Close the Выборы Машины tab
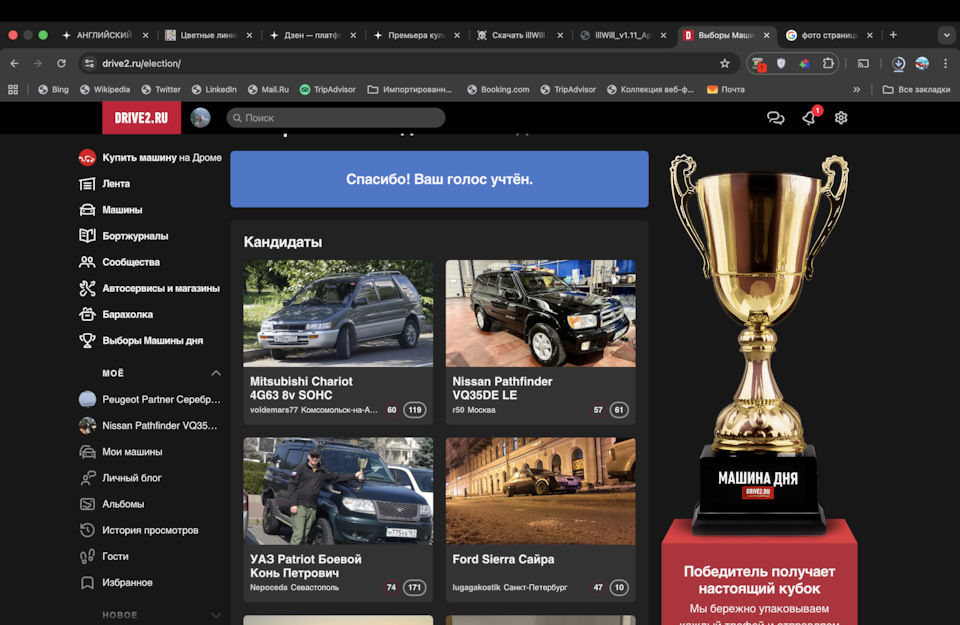The height and width of the screenshot is (625, 960). pyautogui.click(x=766, y=36)
